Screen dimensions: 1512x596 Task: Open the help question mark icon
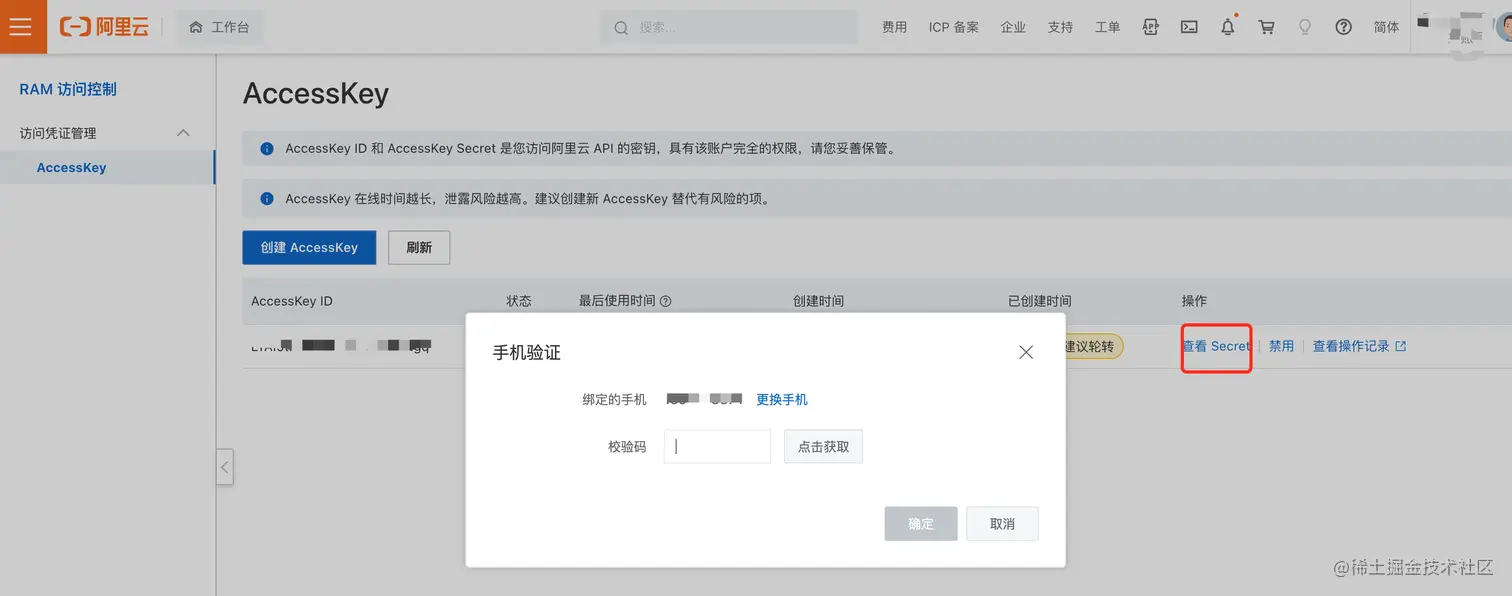1344,27
